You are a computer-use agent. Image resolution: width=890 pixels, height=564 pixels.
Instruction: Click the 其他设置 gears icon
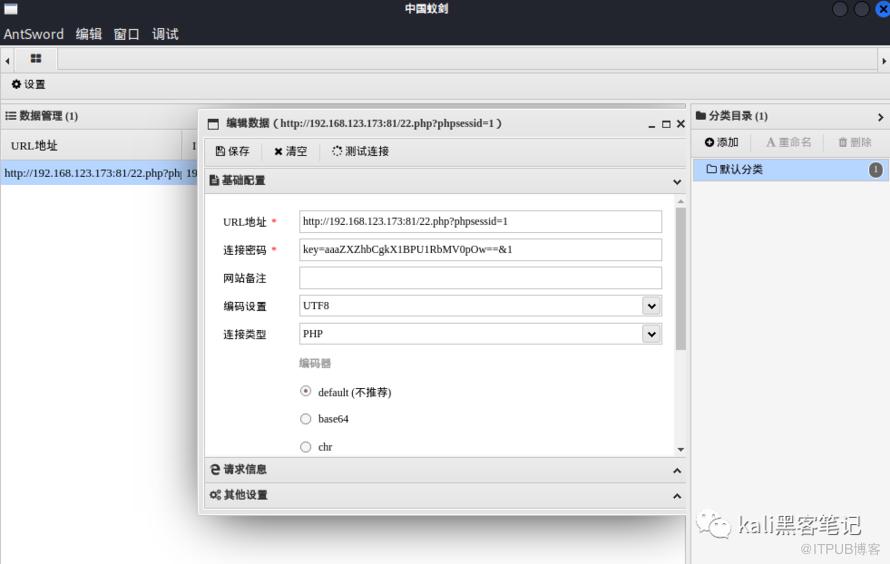(216, 495)
